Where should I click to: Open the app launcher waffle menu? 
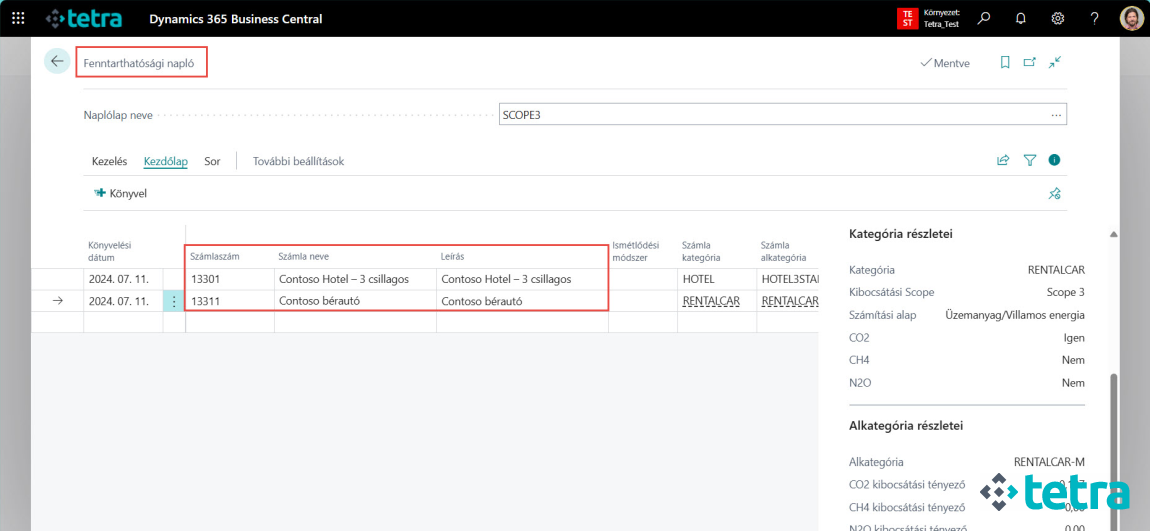tap(18, 19)
